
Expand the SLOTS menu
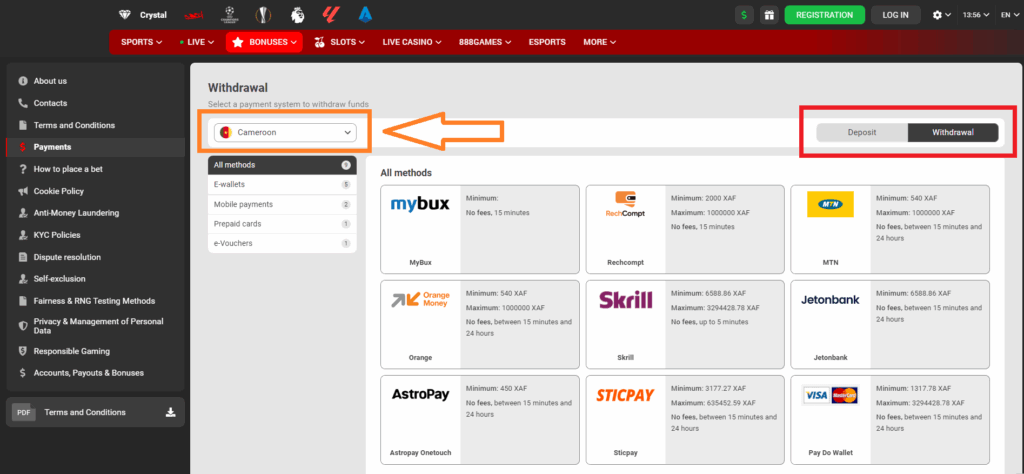(x=338, y=42)
